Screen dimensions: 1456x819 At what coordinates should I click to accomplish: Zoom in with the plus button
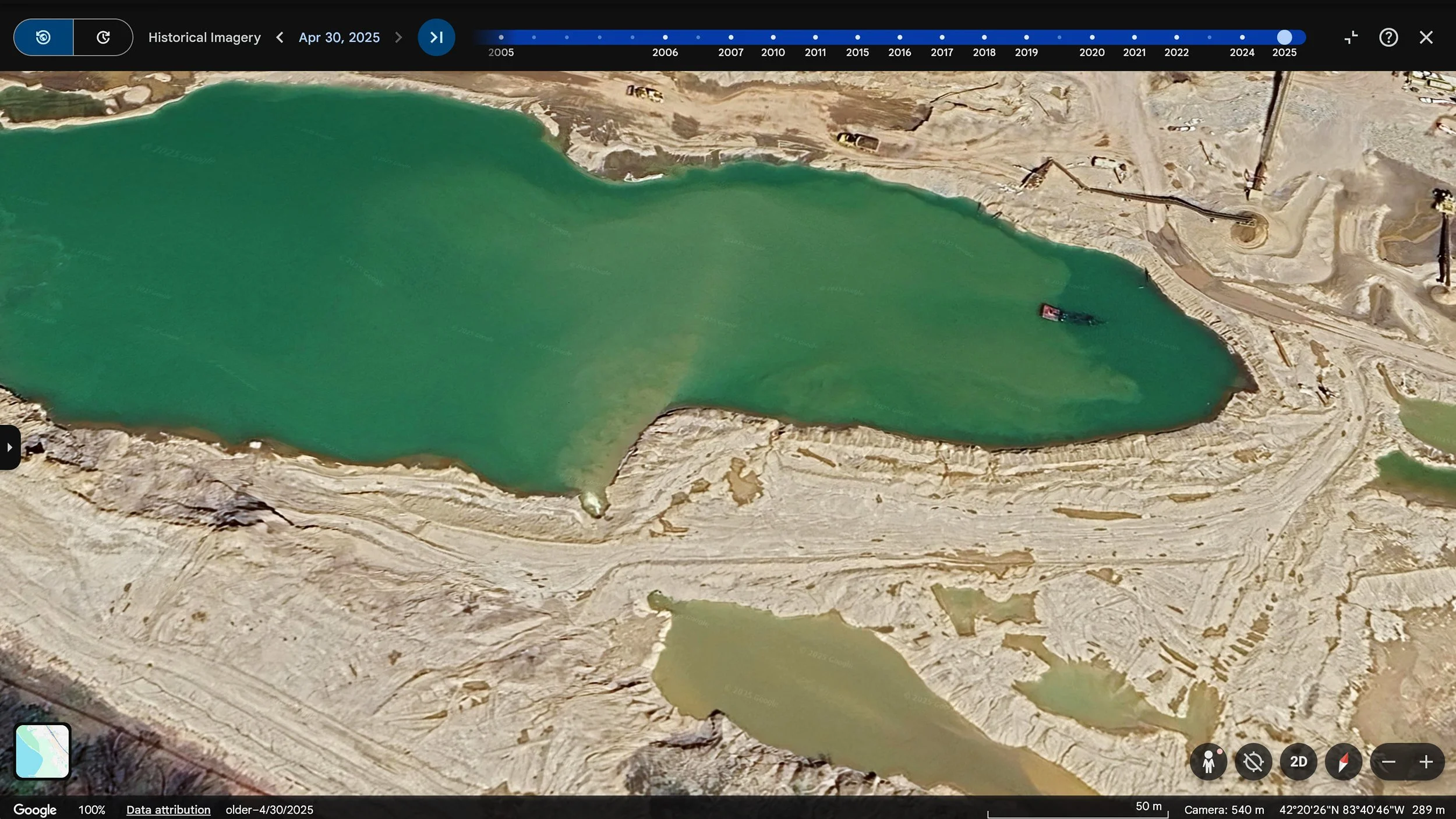click(1426, 761)
